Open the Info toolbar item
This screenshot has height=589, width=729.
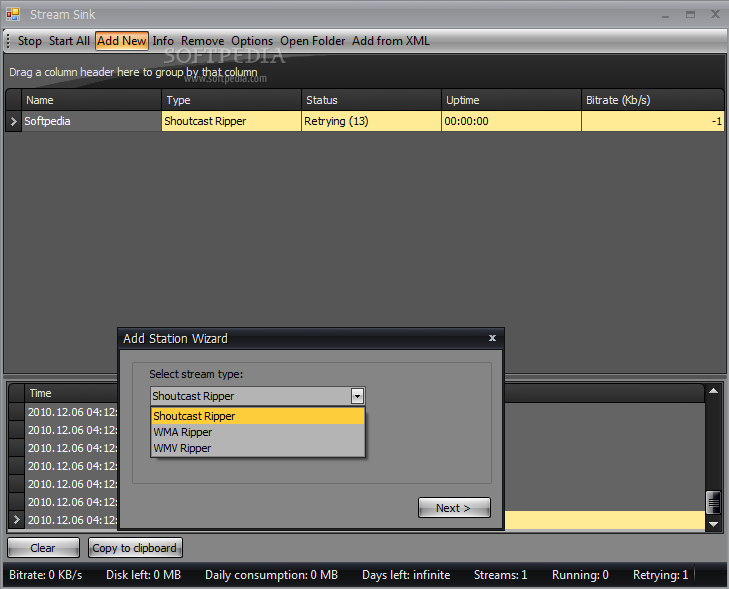click(163, 41)
